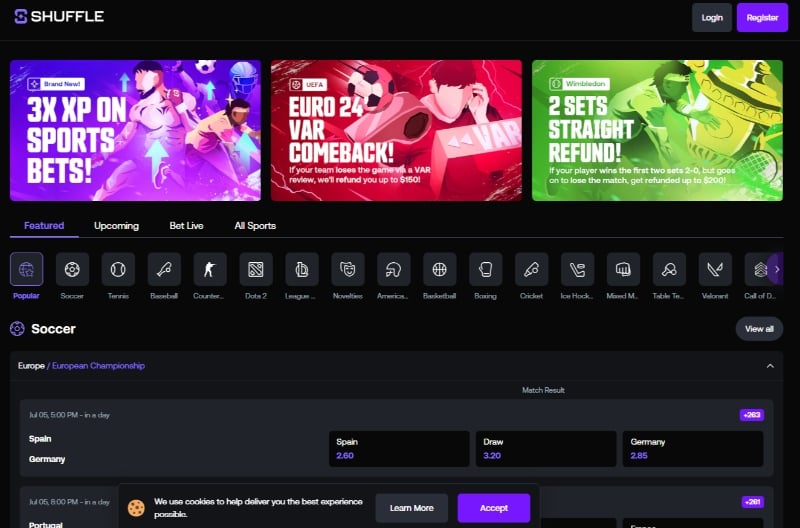Select the Valorant category icon

point(715,269)
